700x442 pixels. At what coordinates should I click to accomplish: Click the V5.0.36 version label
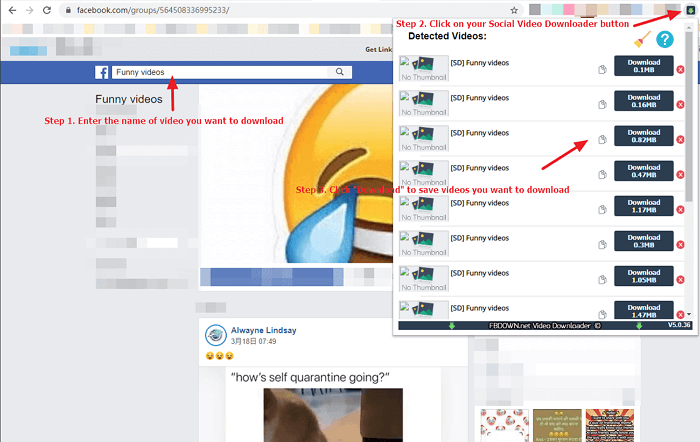(x=679, y=325)
